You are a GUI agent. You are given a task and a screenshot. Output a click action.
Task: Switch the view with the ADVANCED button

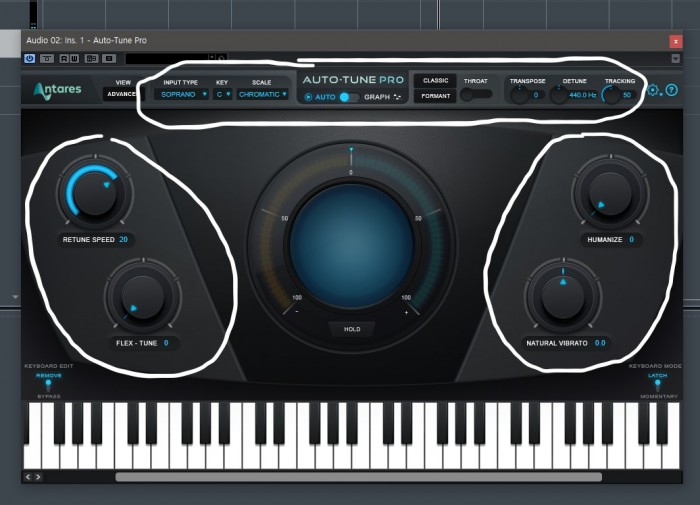click(x=121, y=94)
